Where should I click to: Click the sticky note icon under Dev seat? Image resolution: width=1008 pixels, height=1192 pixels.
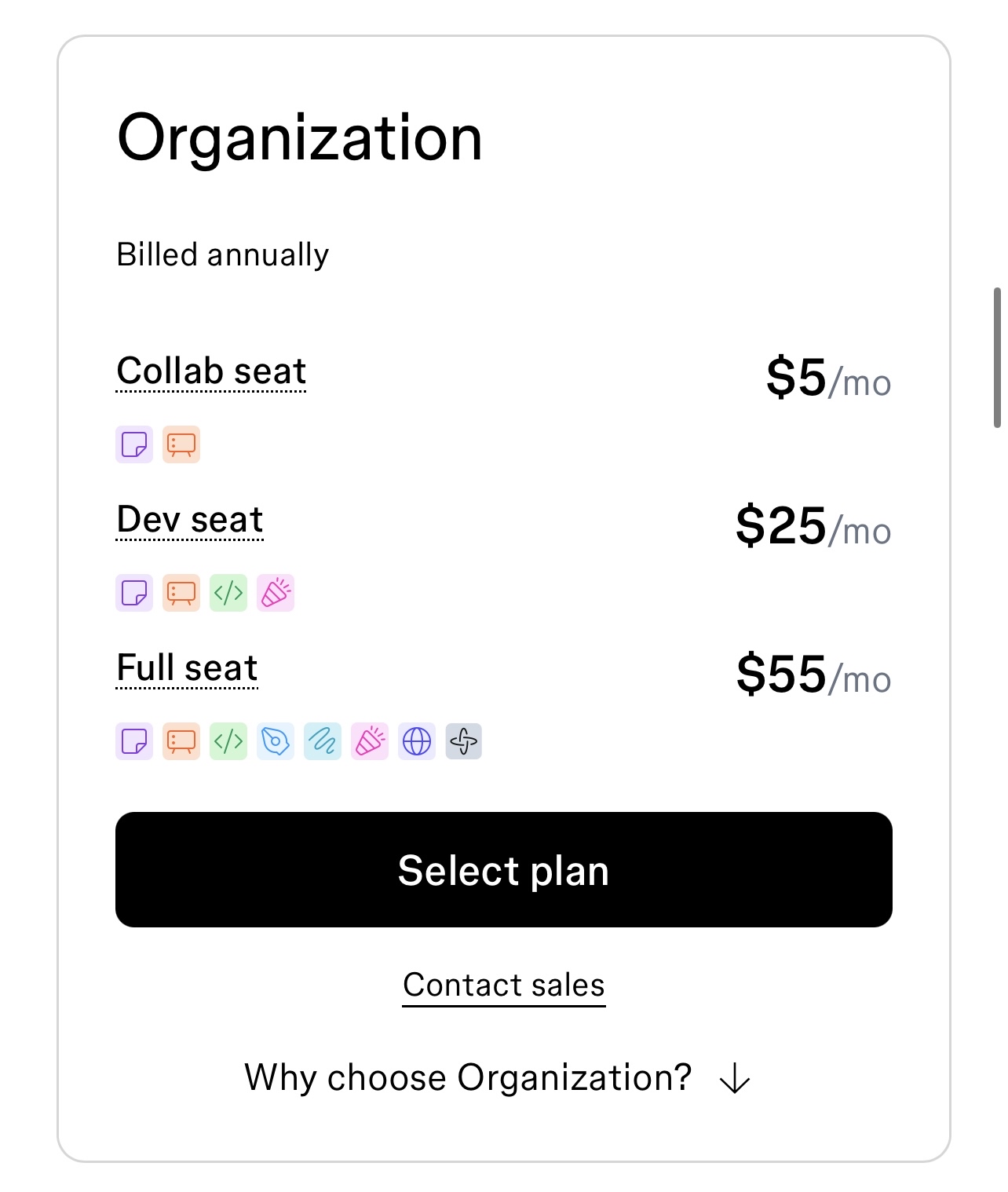134,593
